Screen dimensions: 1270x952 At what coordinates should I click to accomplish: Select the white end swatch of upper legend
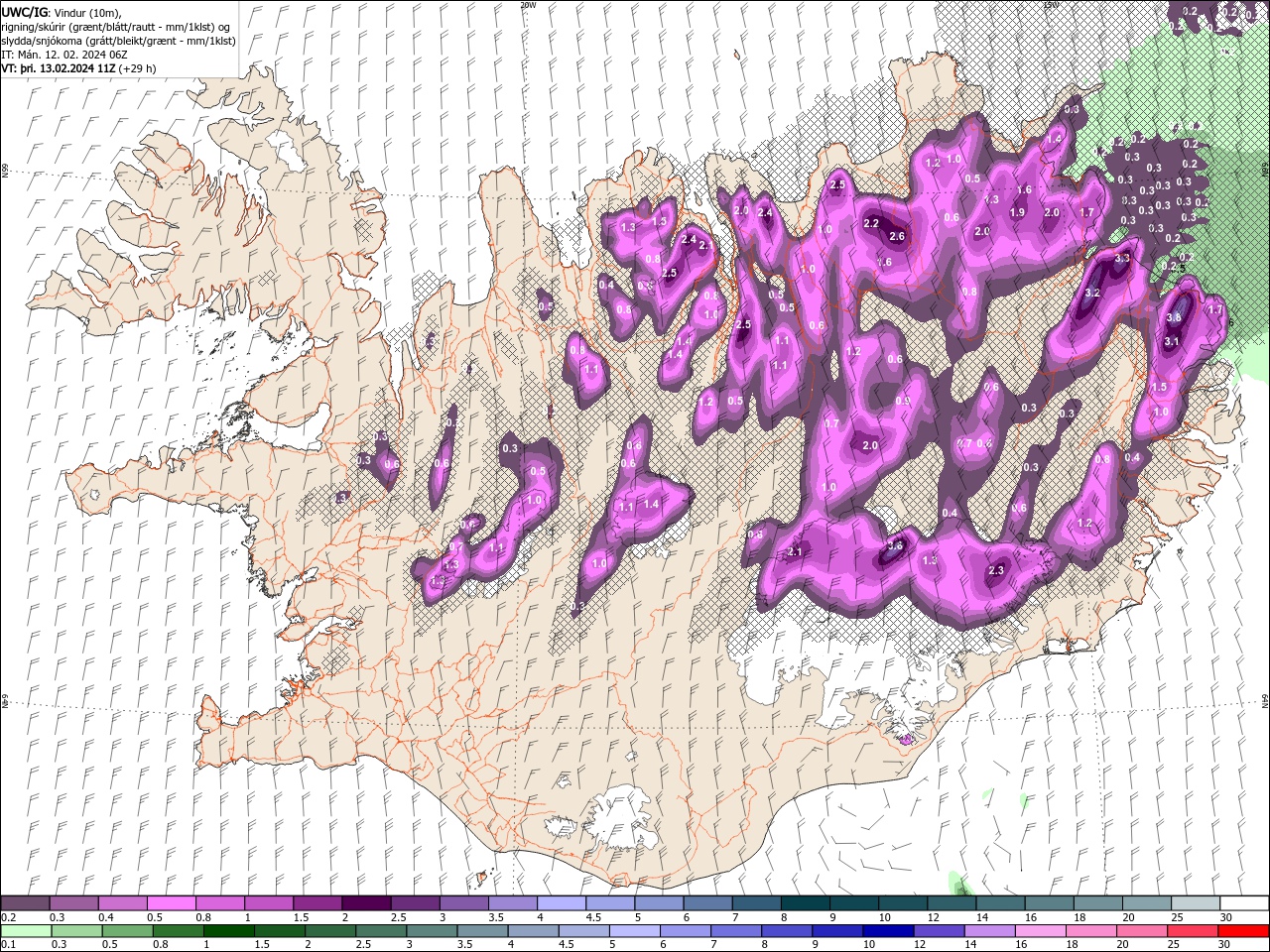(1244, 903)
